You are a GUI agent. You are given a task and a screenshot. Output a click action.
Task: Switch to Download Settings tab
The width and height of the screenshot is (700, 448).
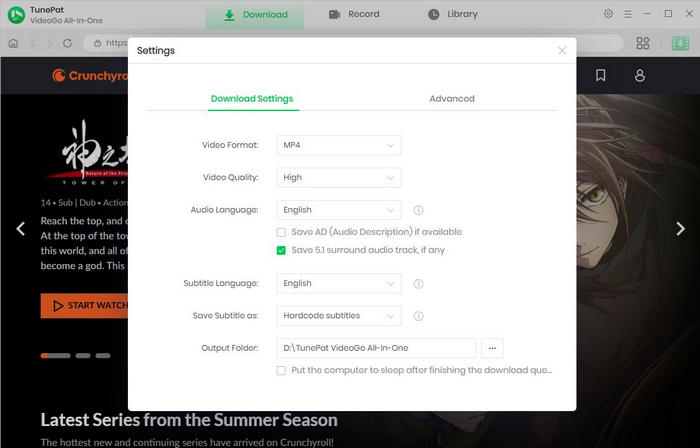252,99
